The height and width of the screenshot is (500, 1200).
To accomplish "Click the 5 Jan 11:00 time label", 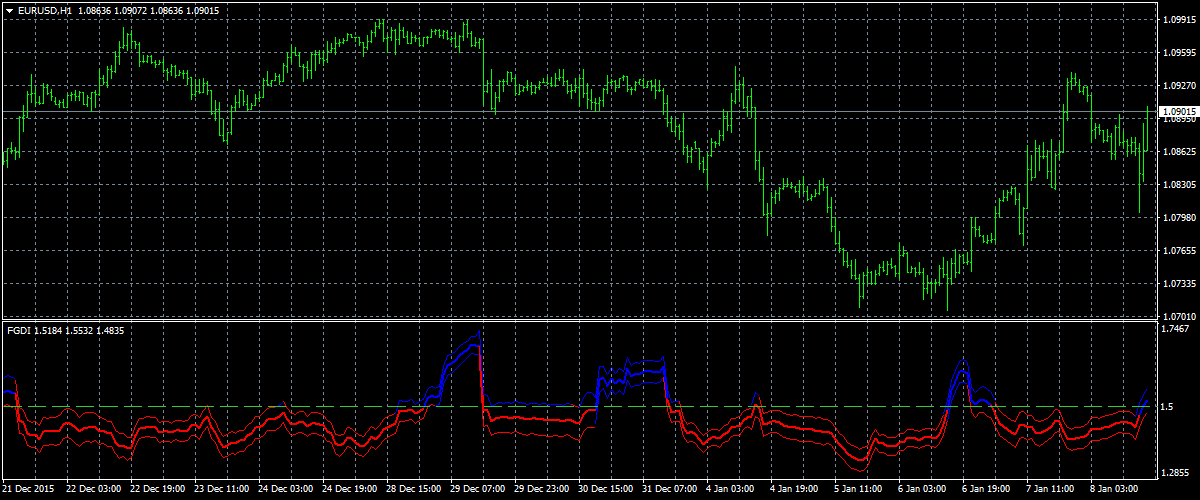I will [x=859, y=490].
